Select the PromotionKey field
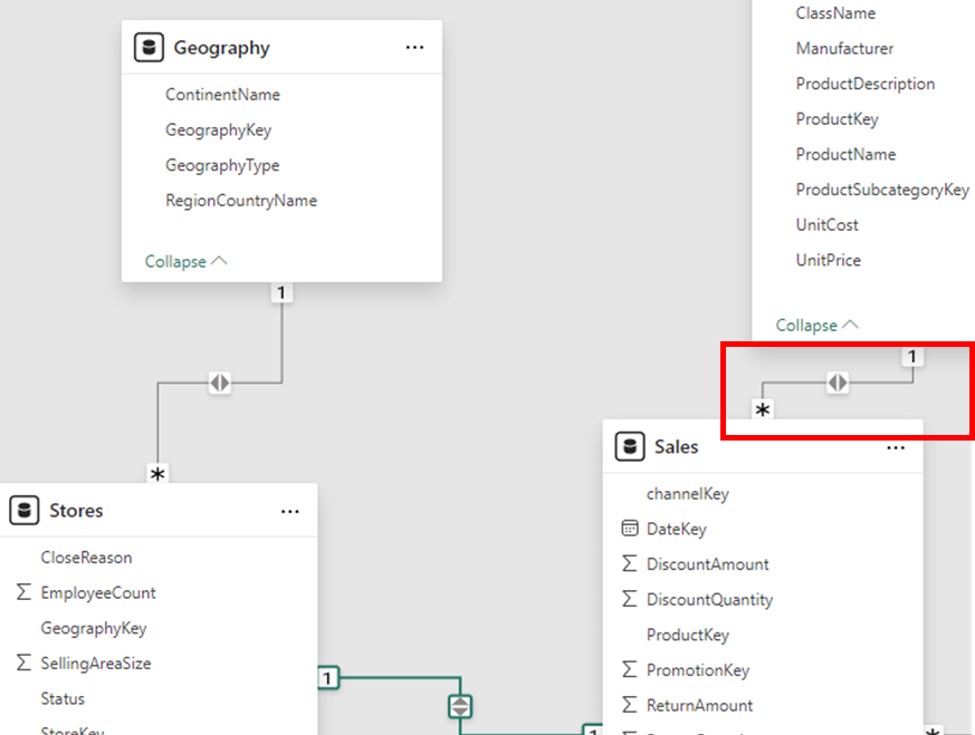 pos(698,670)
